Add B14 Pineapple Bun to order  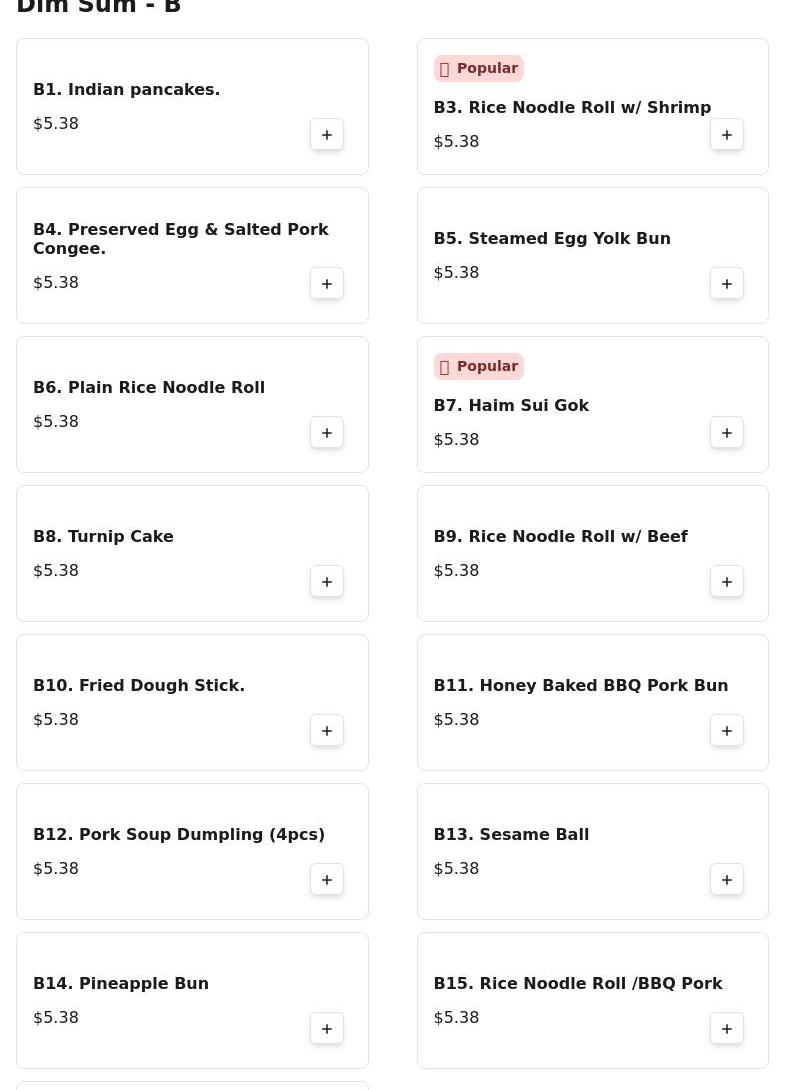click(x=327, y=1029)
